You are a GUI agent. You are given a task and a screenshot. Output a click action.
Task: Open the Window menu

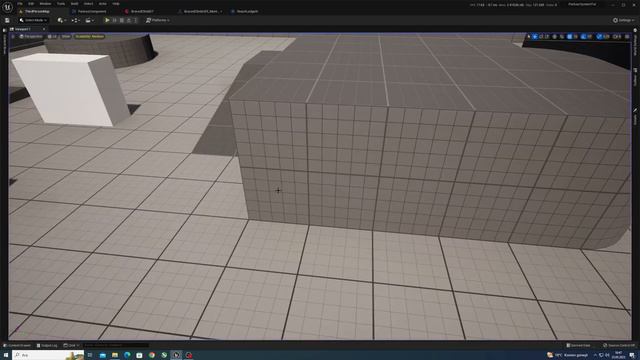(x=45, y=4)
